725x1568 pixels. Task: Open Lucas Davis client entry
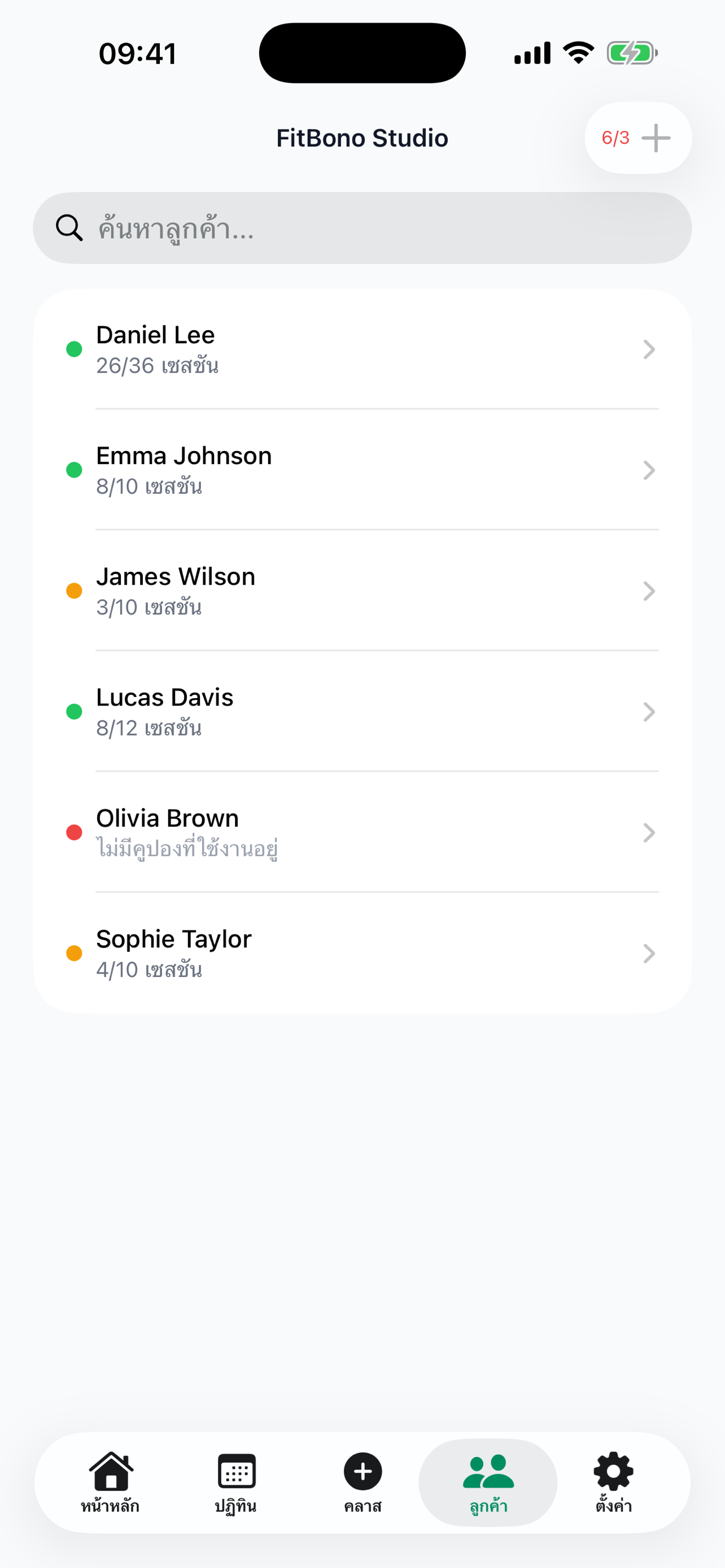(164, 698)
